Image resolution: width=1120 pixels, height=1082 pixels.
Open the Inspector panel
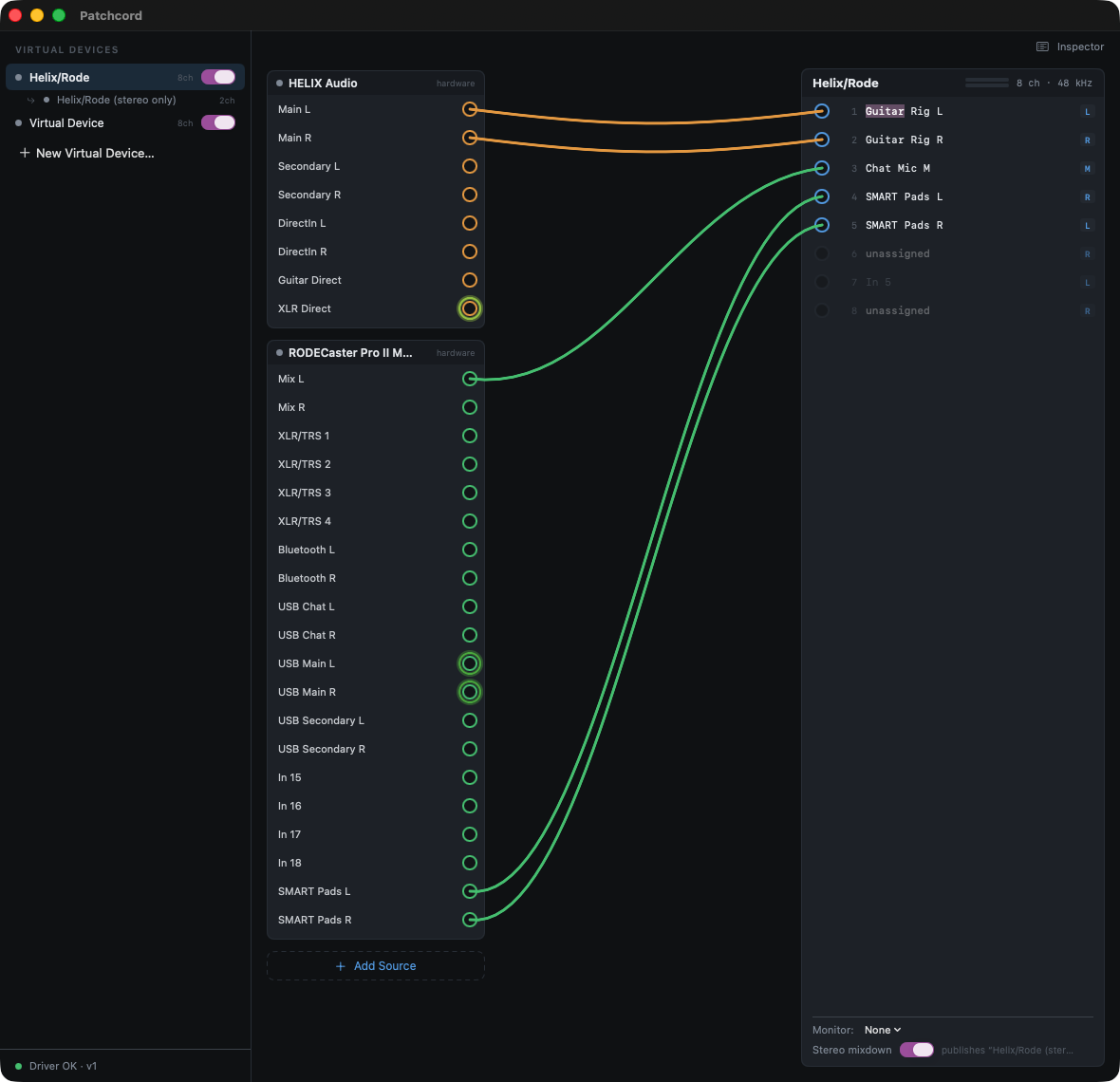1070,47
